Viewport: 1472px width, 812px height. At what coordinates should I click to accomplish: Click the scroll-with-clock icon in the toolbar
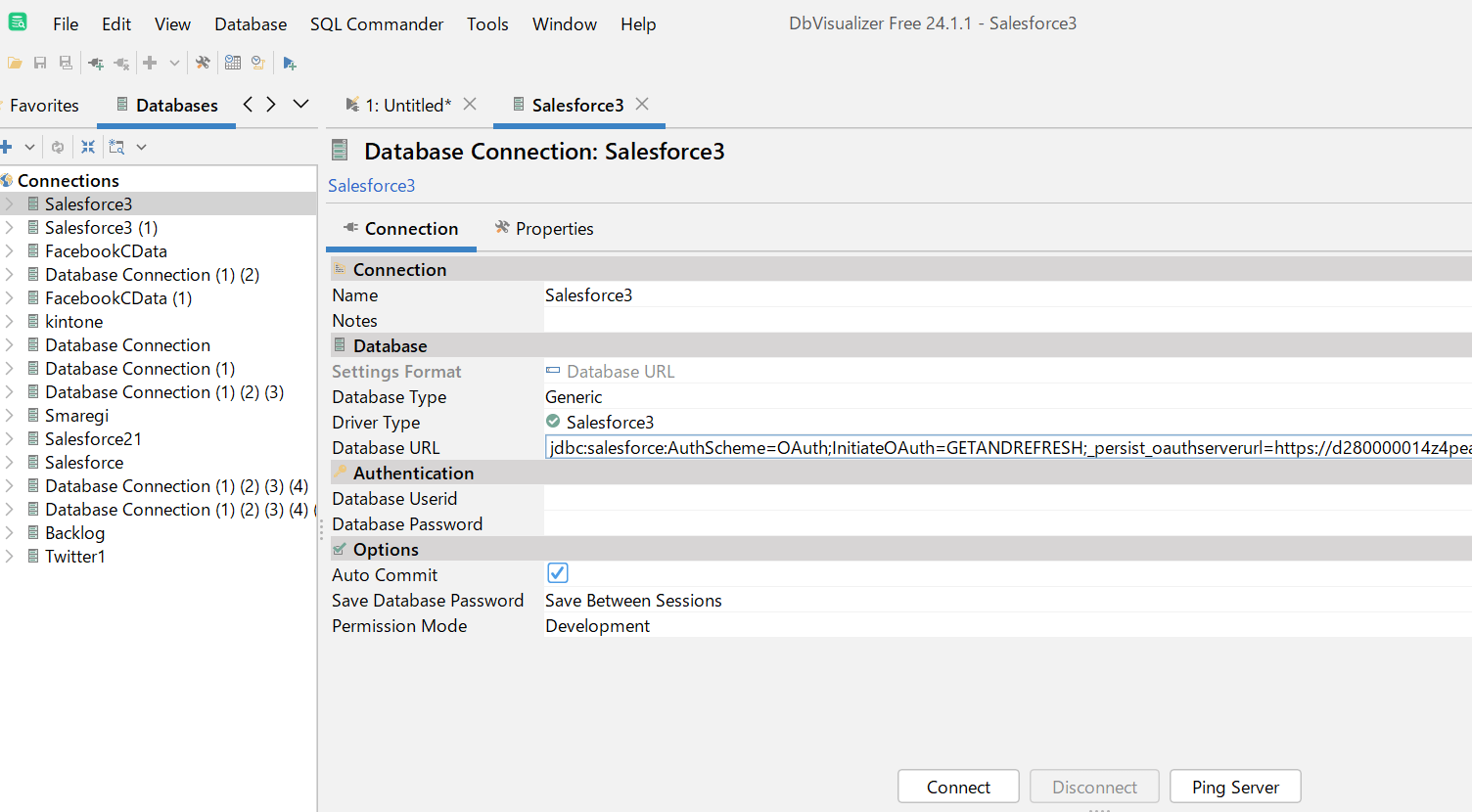pos(258,63)
